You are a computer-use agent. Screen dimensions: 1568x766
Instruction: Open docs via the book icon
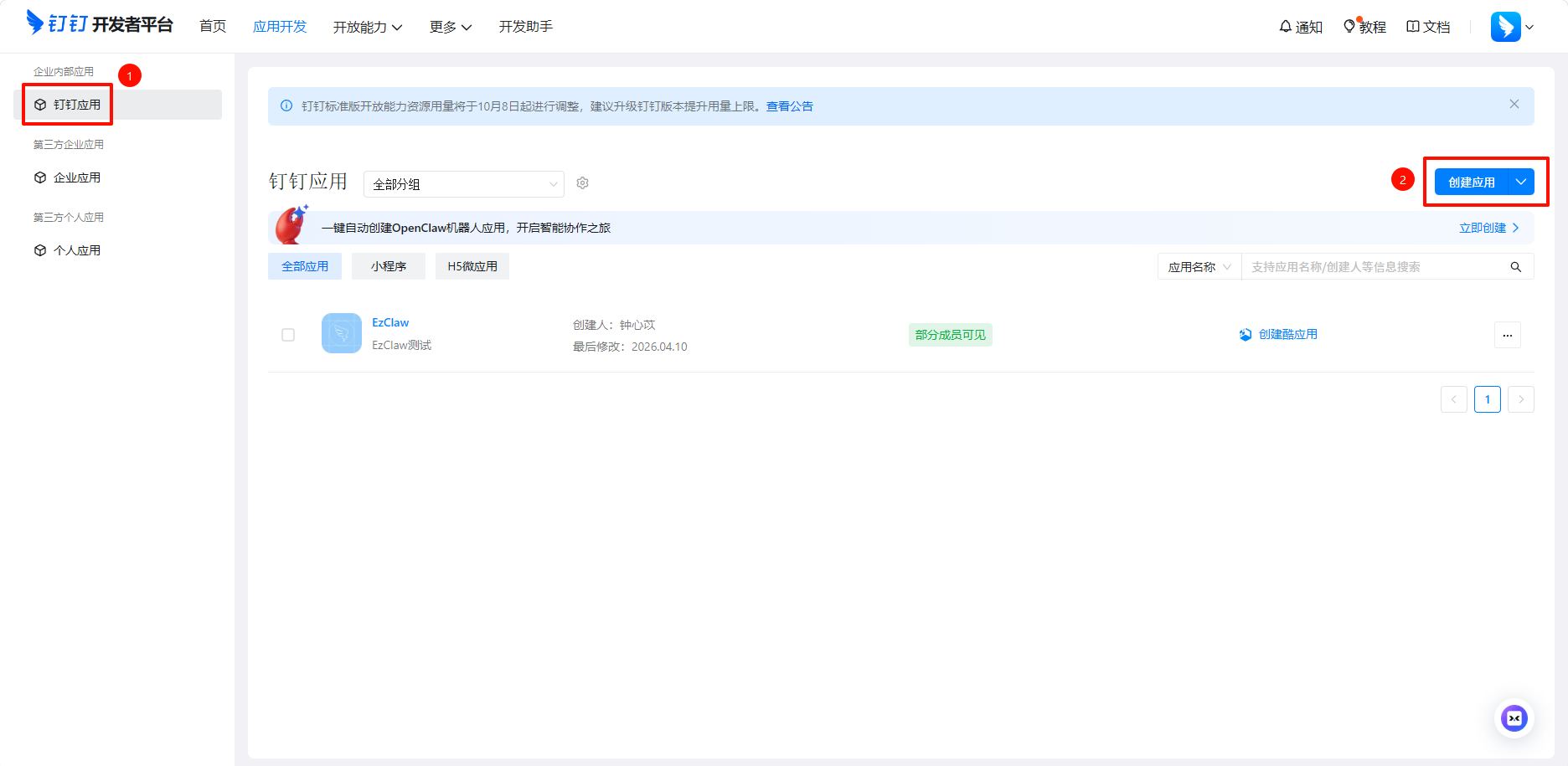[x=1413, y=27]
